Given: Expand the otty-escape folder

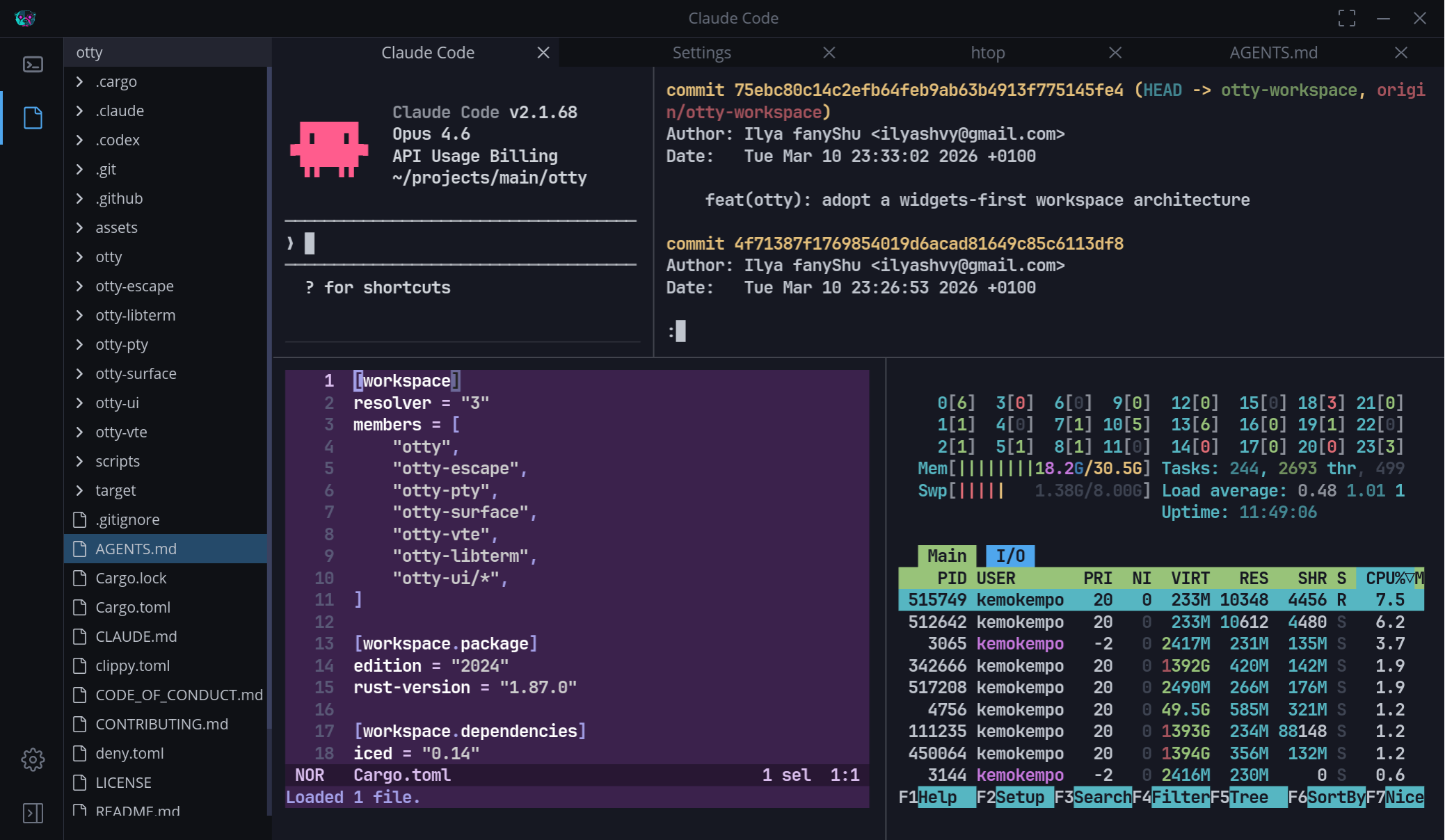Looking at the screenshot, I should [166, 286].
